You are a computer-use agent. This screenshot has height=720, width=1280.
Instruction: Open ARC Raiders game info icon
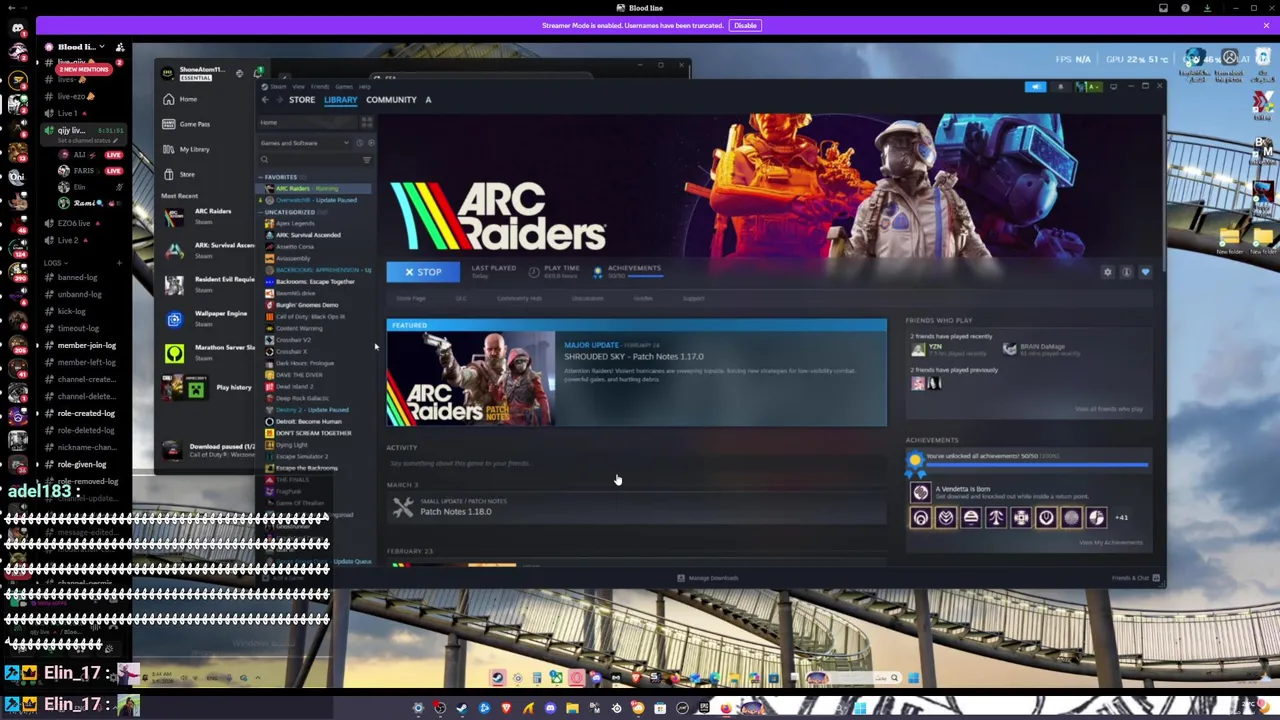click(x=1126, y=272)
